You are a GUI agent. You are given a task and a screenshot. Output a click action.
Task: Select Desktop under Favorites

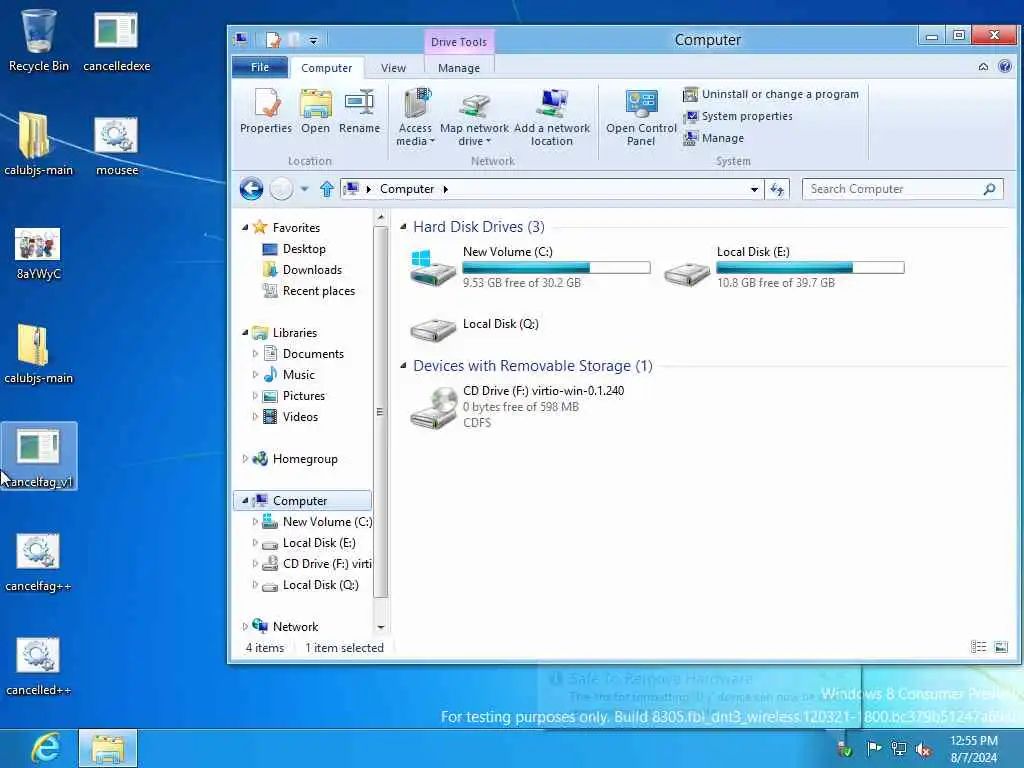(x=304, y=249)
